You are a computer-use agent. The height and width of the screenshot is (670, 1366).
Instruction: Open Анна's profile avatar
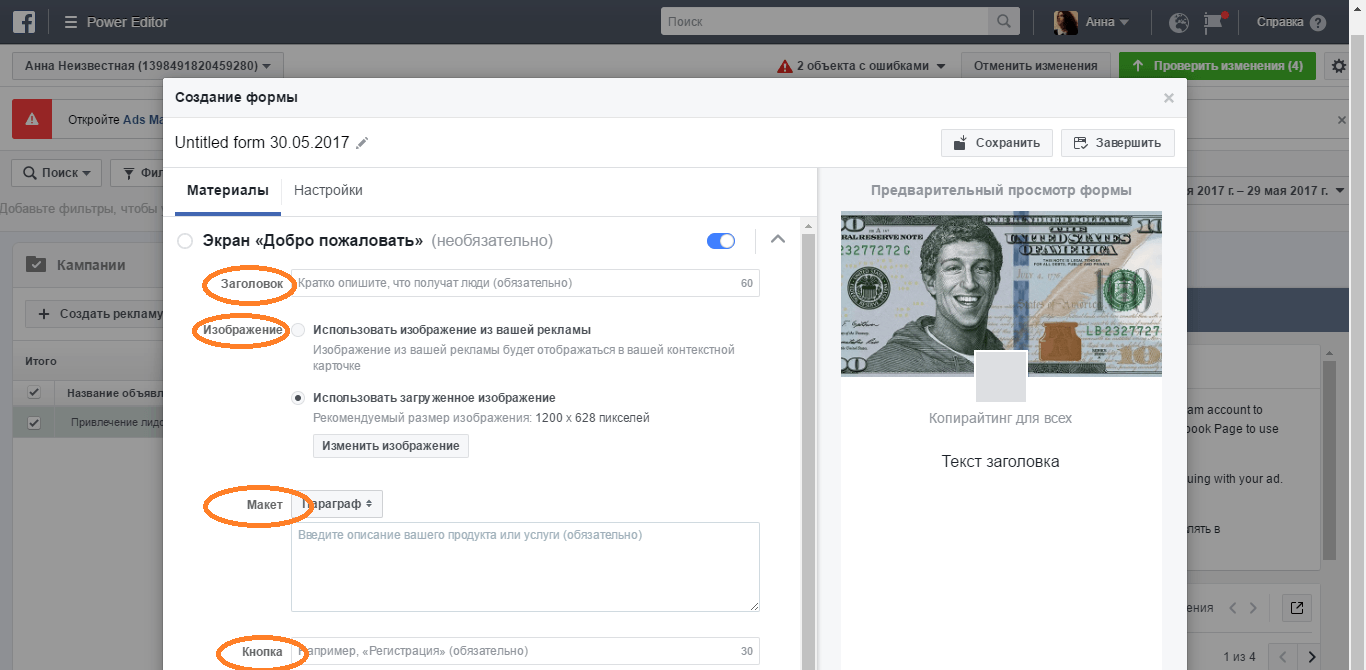tap(1066, 22)
